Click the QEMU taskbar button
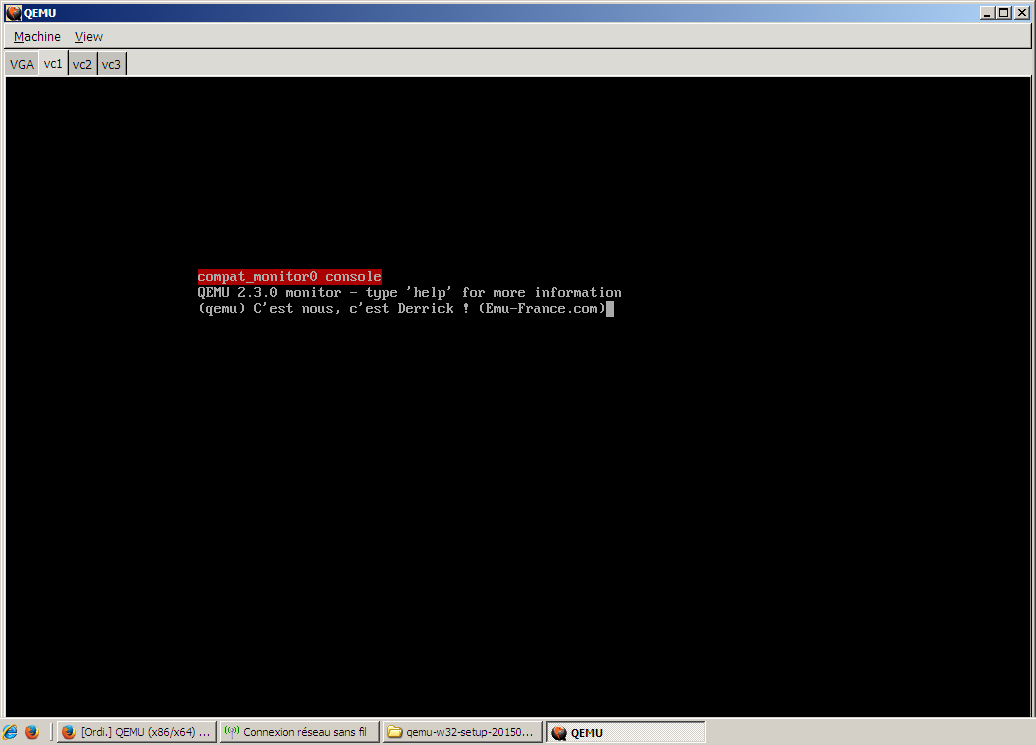The width and height of the screenshot is (1036, 745). point(626,732)
